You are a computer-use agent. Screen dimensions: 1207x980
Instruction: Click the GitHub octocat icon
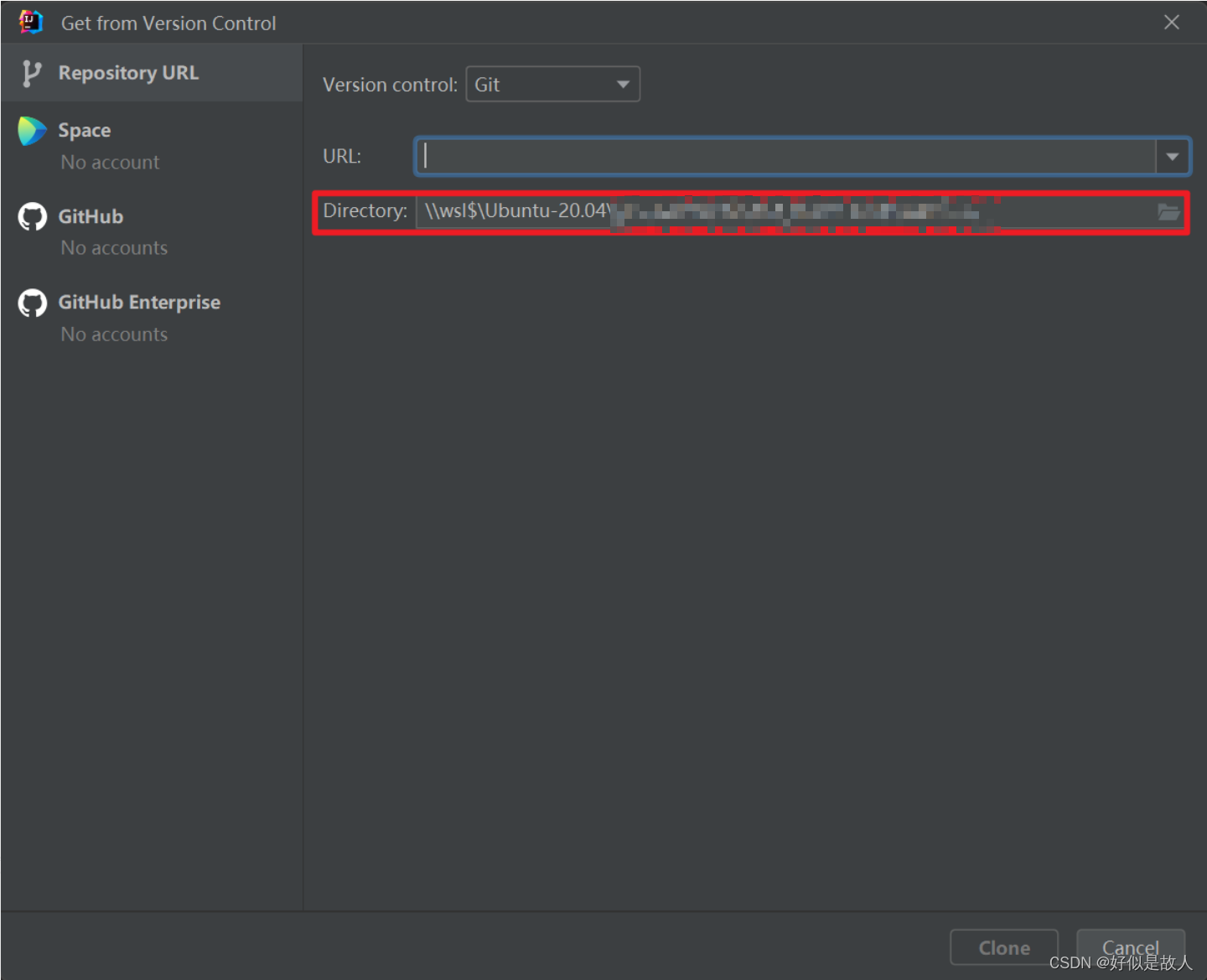31,216
